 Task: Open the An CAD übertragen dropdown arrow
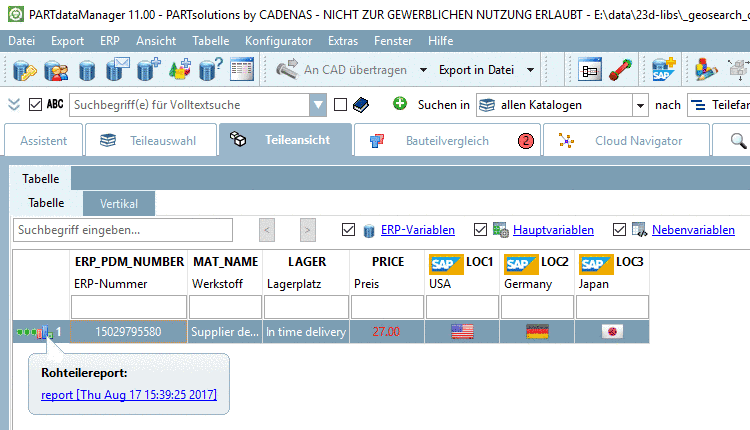tap(423, 70)
